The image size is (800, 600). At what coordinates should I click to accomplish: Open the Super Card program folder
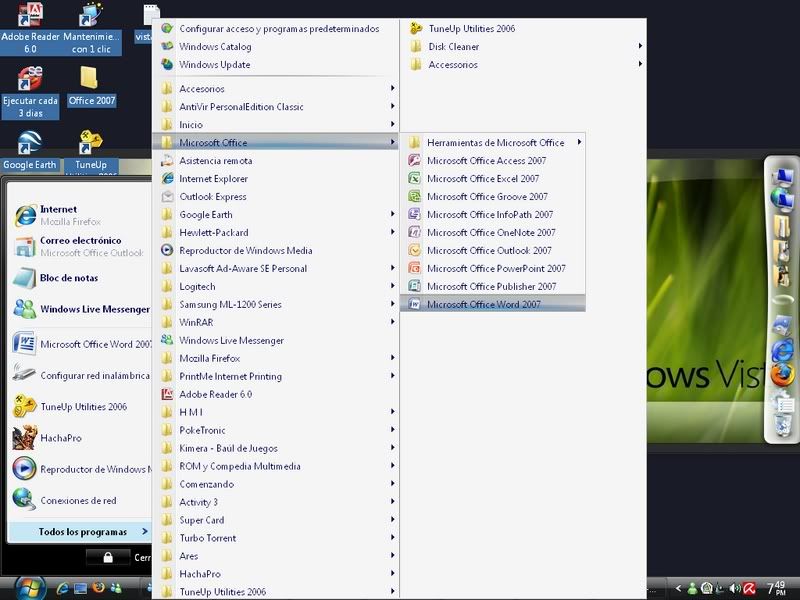pos(276,520)
